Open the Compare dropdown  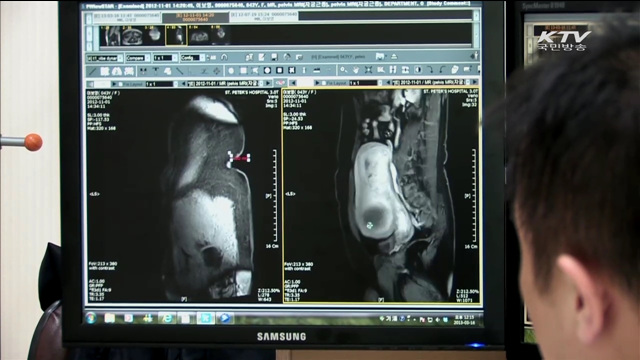point(138,58)
